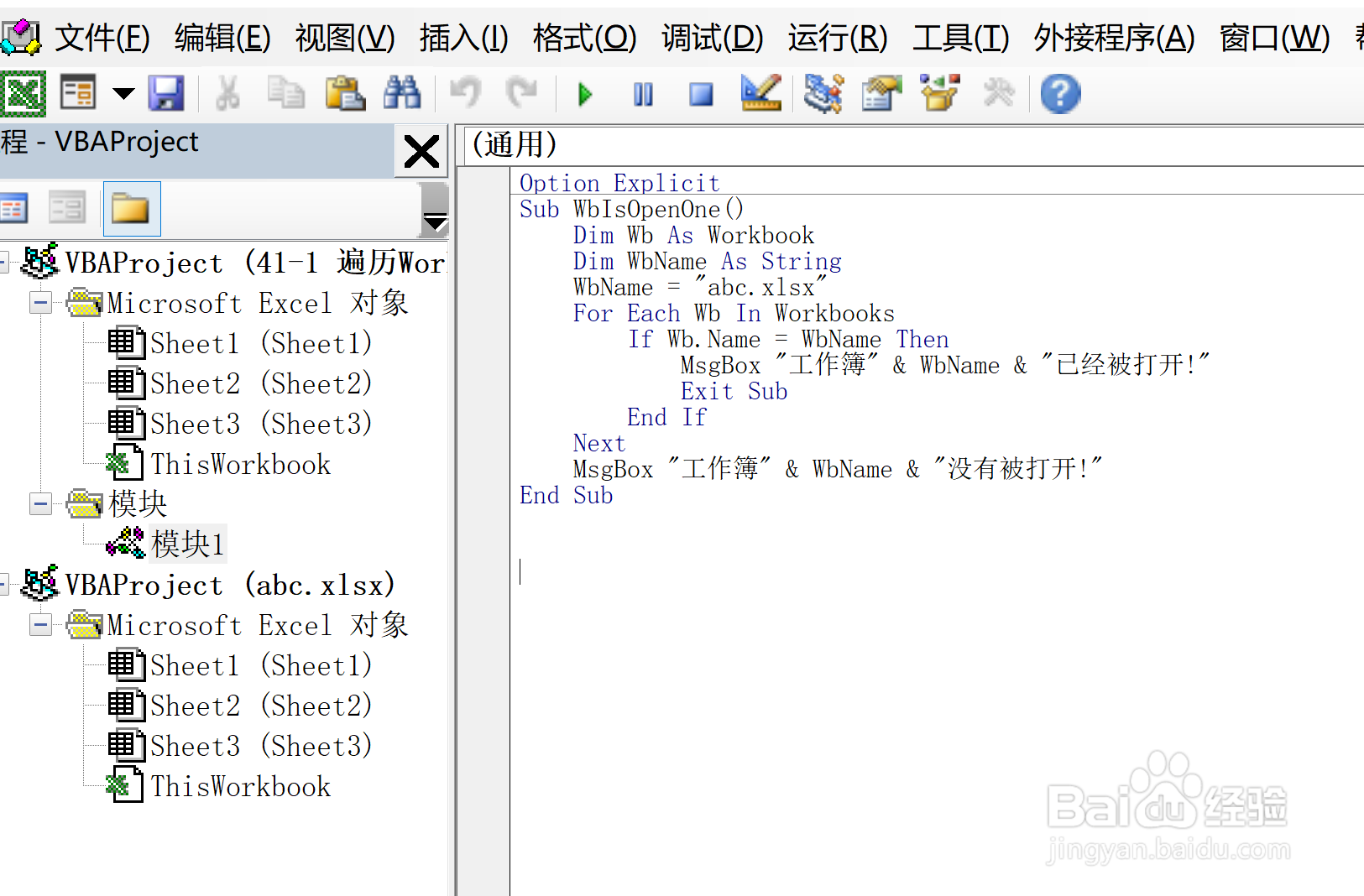Viewport: 1364px width, 896px height.
Task: Open 视图(V) menu
Action: pos(345,38)
